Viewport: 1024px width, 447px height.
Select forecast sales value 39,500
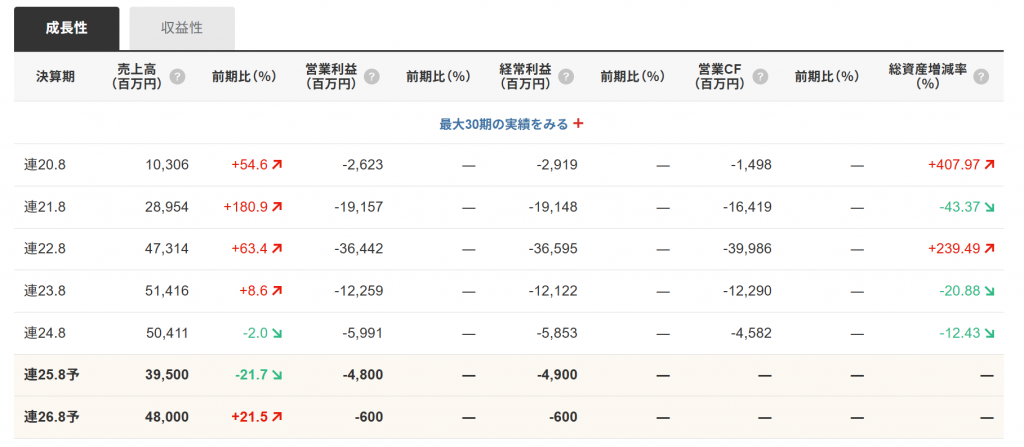coord(167,375)
